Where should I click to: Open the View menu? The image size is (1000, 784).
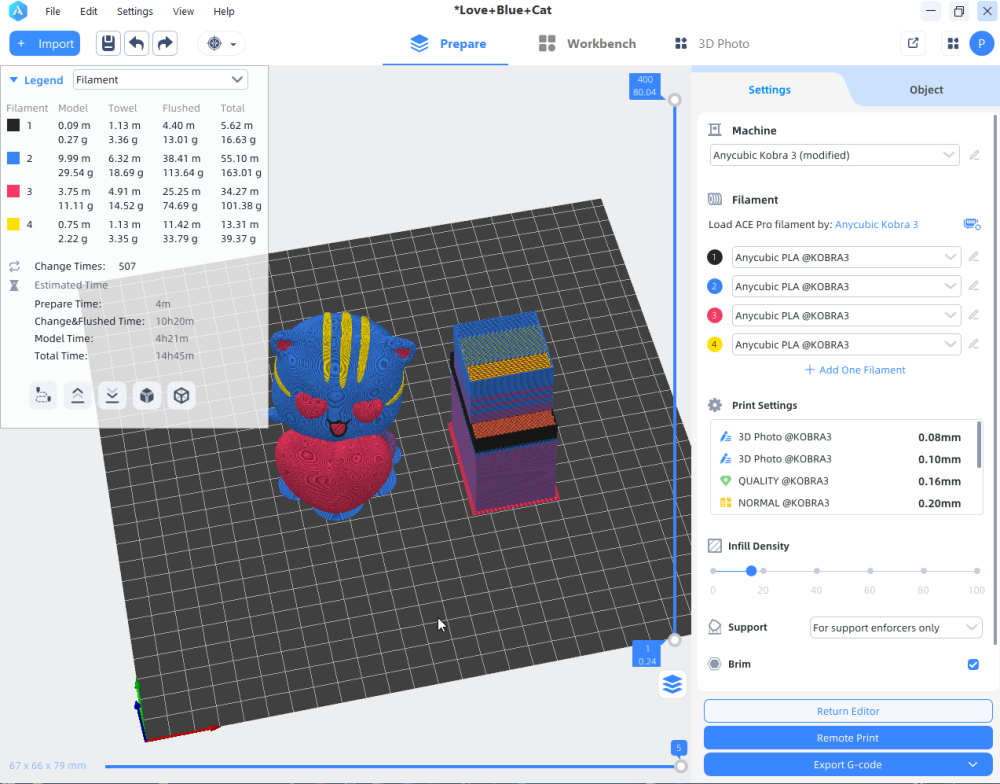183,11
